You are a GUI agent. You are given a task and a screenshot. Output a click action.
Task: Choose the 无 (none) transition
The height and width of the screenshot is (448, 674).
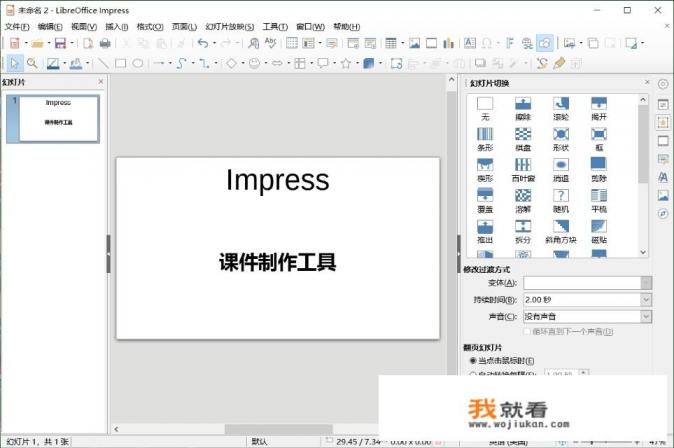pos(485,108)
